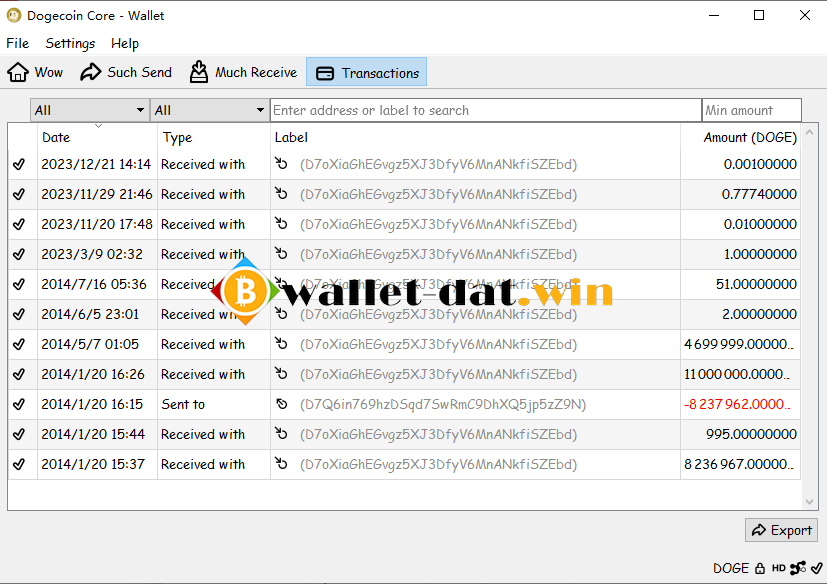Click received arrow icon in 4 699 999 row
This screenshot has width=827, height=584.
pyautogui.click(x=281, y=344)
